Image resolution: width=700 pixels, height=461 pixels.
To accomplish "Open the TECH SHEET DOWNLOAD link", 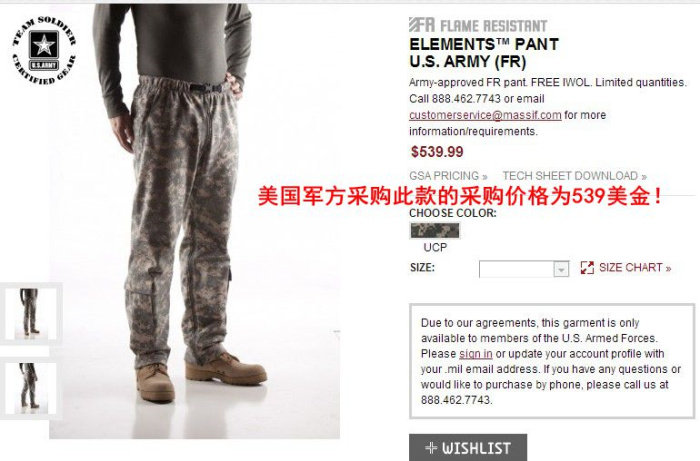I will coord(575,176).
